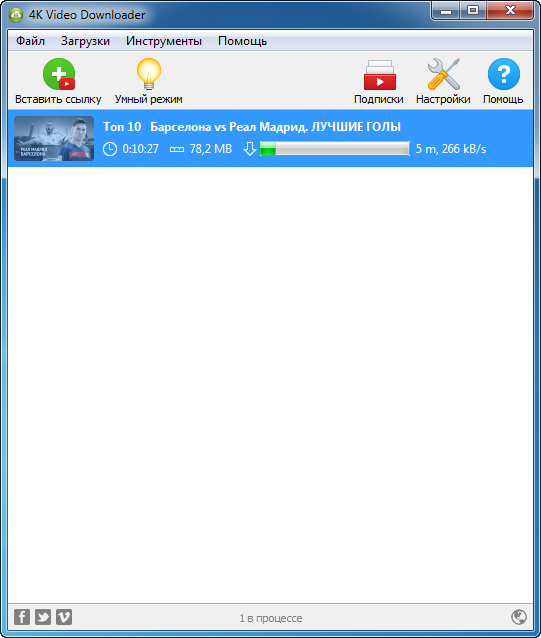Open the Помощь menu in menu bar

(x=242, y=41)
